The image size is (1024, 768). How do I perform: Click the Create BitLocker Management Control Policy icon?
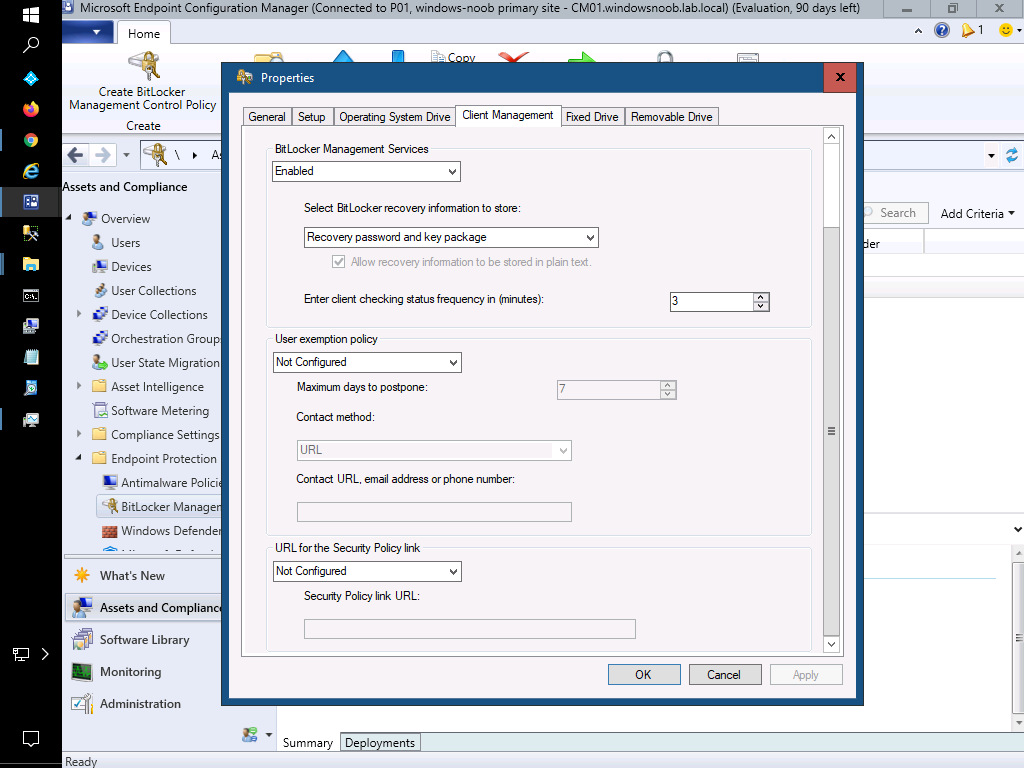(144, 66)
